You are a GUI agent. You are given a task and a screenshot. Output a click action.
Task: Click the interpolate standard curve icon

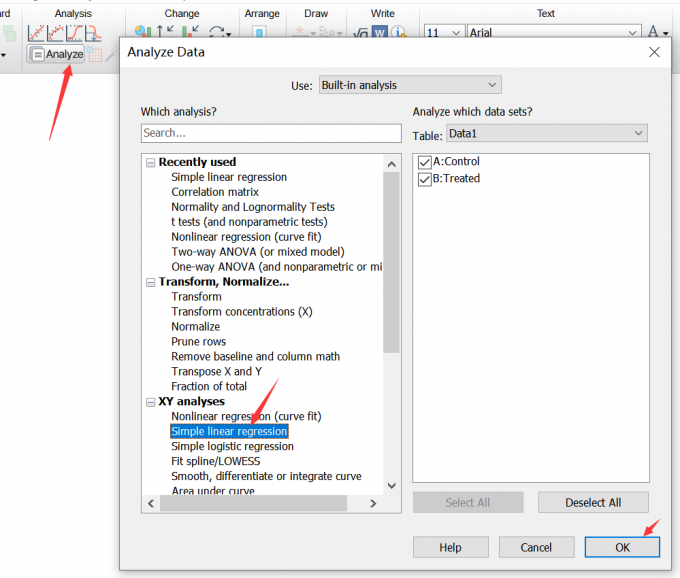point(93,33)
